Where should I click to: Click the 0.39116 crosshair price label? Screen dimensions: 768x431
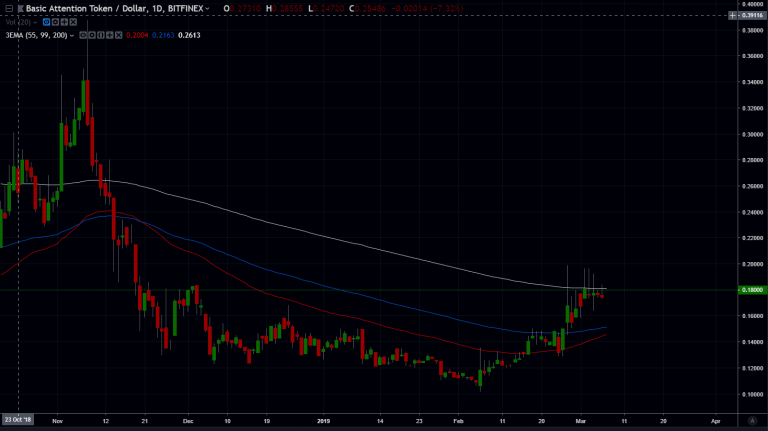coord(751,14)
